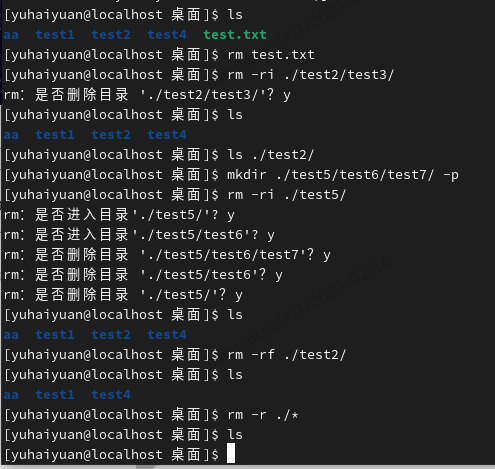The height and width of the screenshot is (469, 495).
Task: Click test1 in the three-item directory listing
Action: click(55, 395)
